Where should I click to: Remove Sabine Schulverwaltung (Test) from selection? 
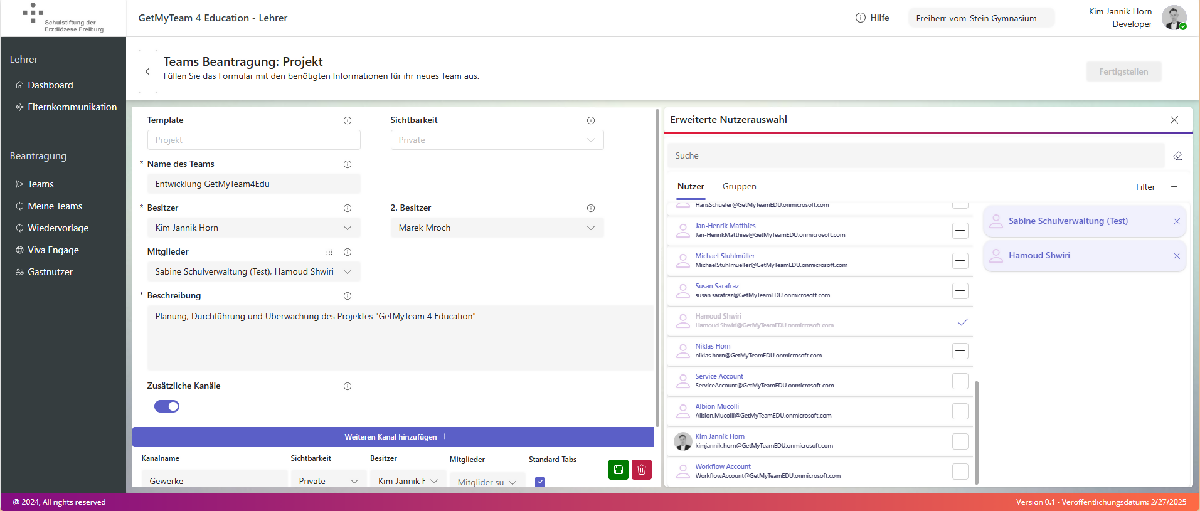click(x=1176, y=221)
